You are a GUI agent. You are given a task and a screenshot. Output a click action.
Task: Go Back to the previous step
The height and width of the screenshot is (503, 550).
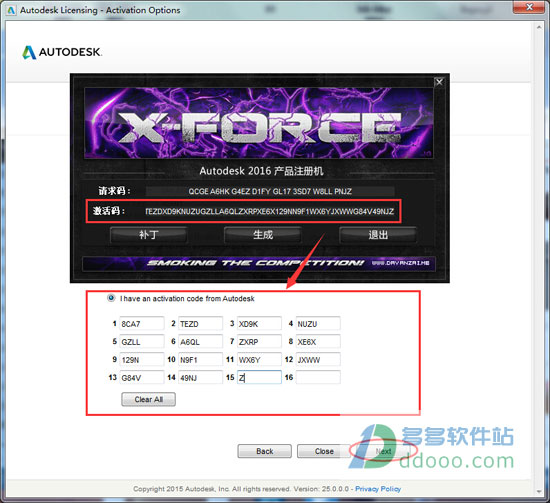tap(264, 451)
